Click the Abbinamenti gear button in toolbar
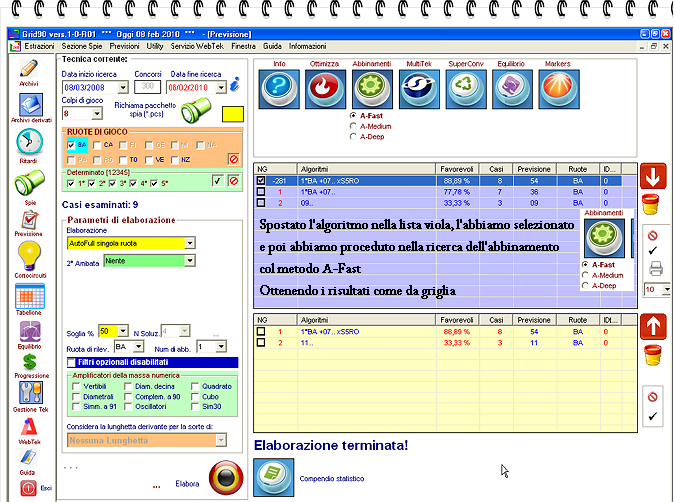Viewport: 675px width, 502px height. (372, 89)
